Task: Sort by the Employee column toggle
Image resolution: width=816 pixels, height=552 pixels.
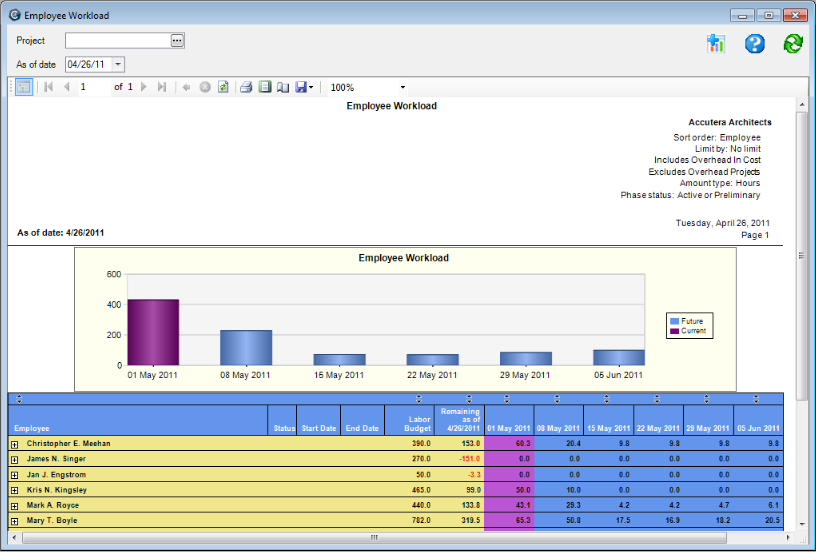Action: pos(19,399)
